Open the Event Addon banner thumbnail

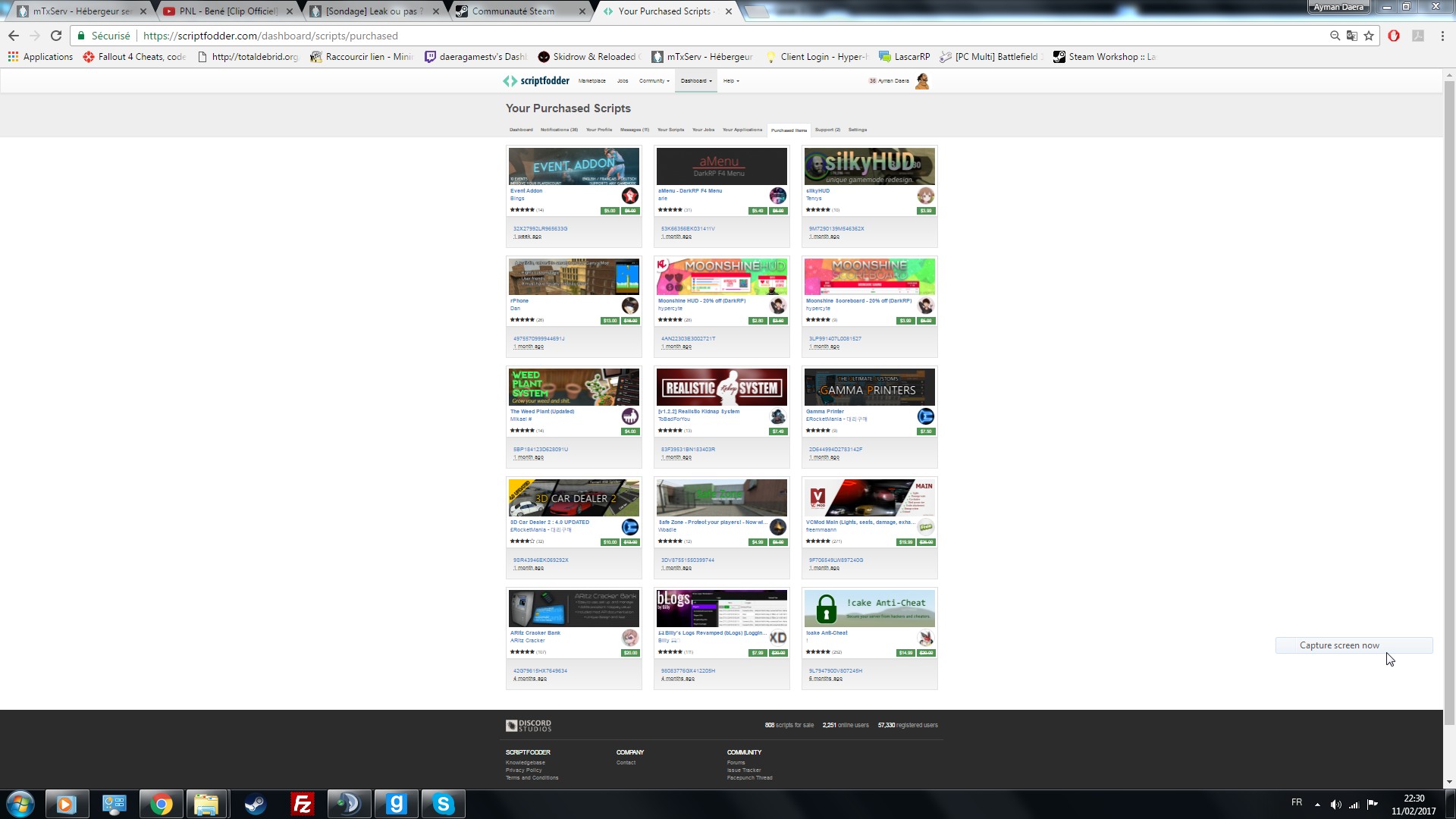coord(574,166)
